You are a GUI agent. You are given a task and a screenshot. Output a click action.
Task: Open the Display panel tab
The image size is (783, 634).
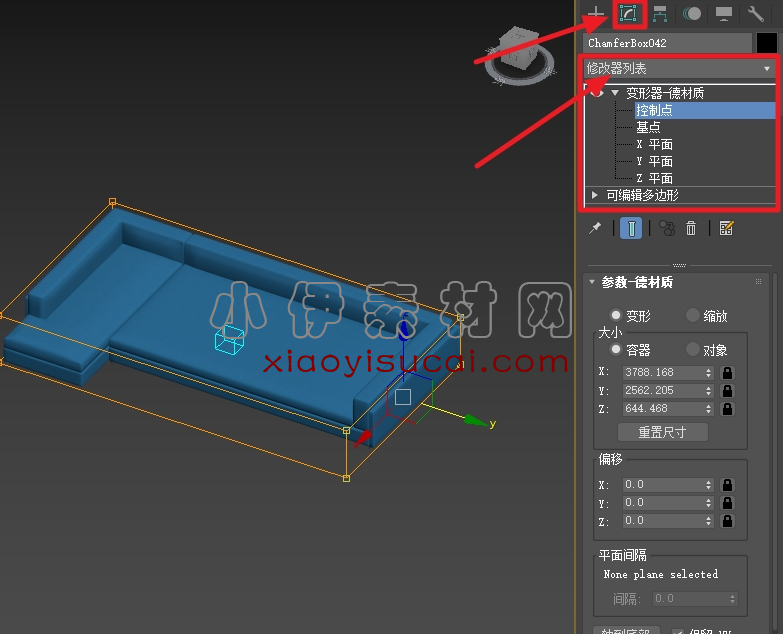(x=724, y=14)
